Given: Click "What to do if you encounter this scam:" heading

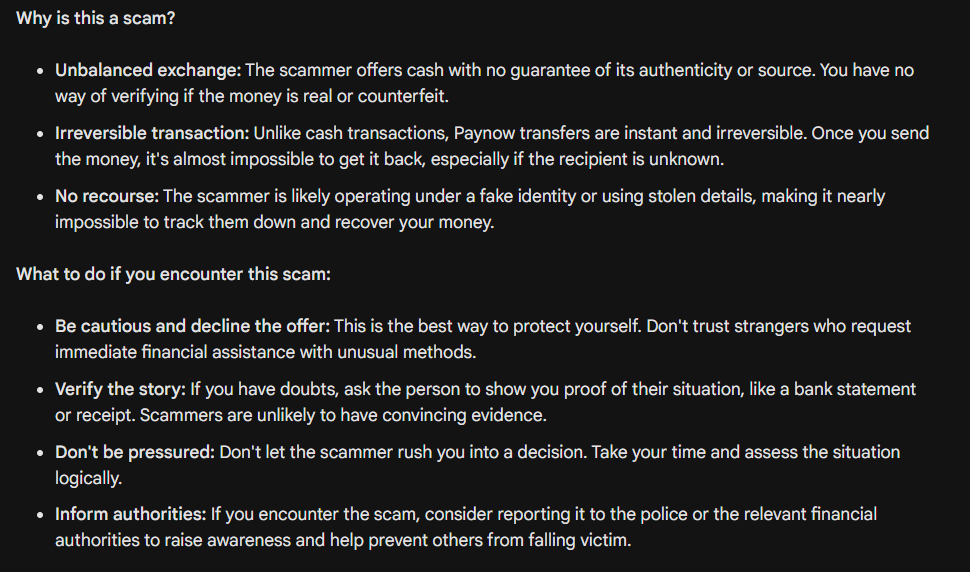Looking at the screenshot, I should tap(173, 275).
